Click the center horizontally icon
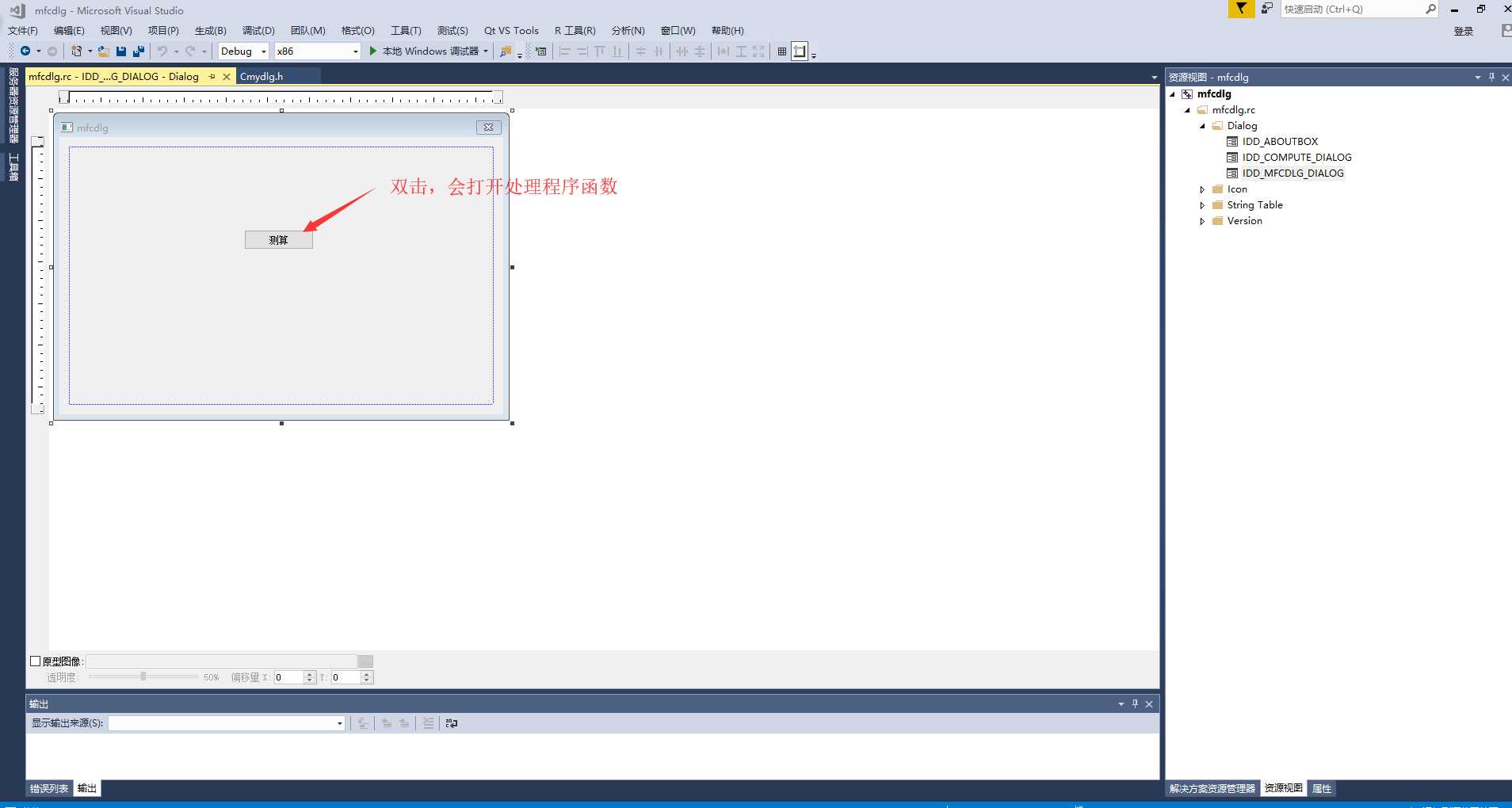The height and width of the screenshot is (808, 1512). coord(659,51)
